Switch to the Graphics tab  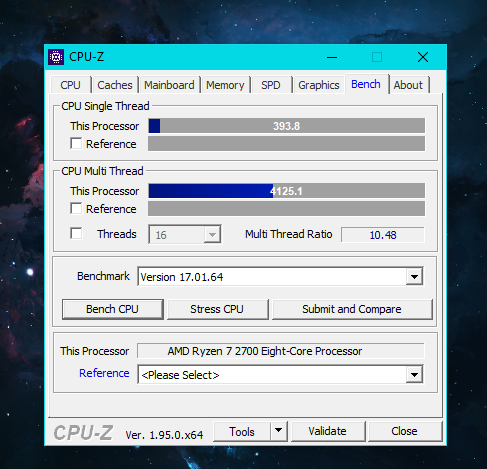(x=319, y=85)
